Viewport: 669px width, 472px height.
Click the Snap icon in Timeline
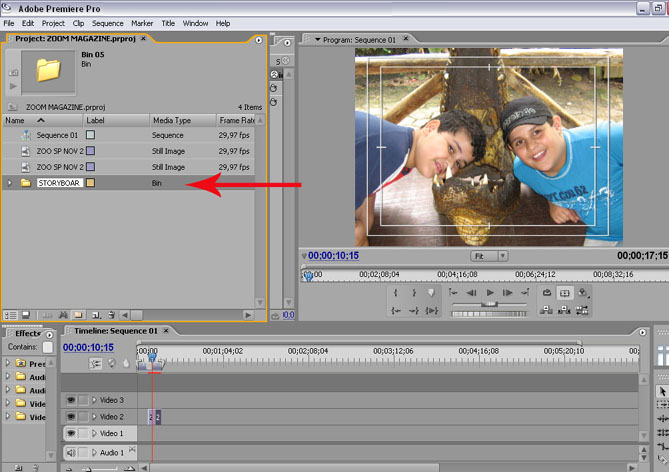click(95, 364)
